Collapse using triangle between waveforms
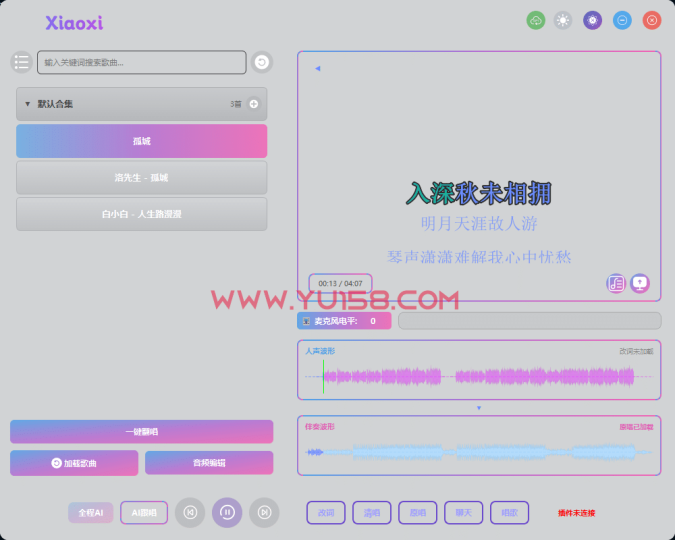This screenshot has width=675, height=540. 479,408
